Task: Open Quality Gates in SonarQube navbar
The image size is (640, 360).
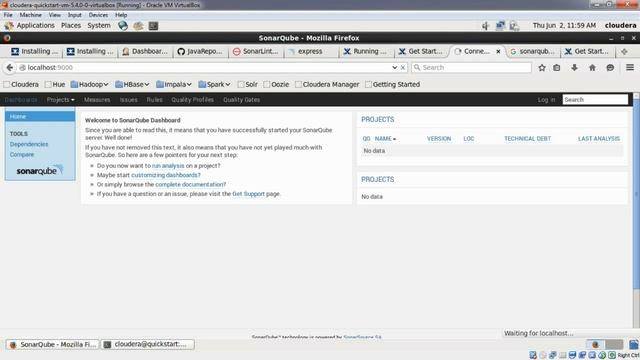Action: tap(241, 100)
